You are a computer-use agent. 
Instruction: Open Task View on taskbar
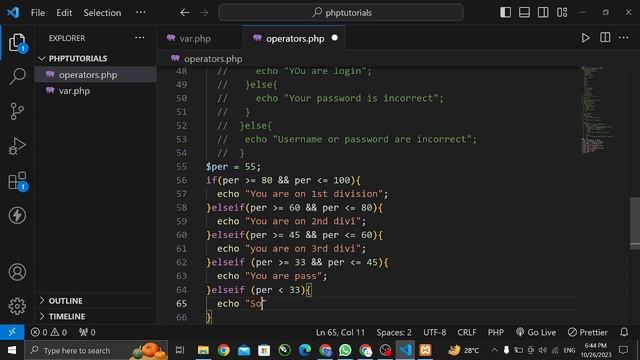point(180,350)
